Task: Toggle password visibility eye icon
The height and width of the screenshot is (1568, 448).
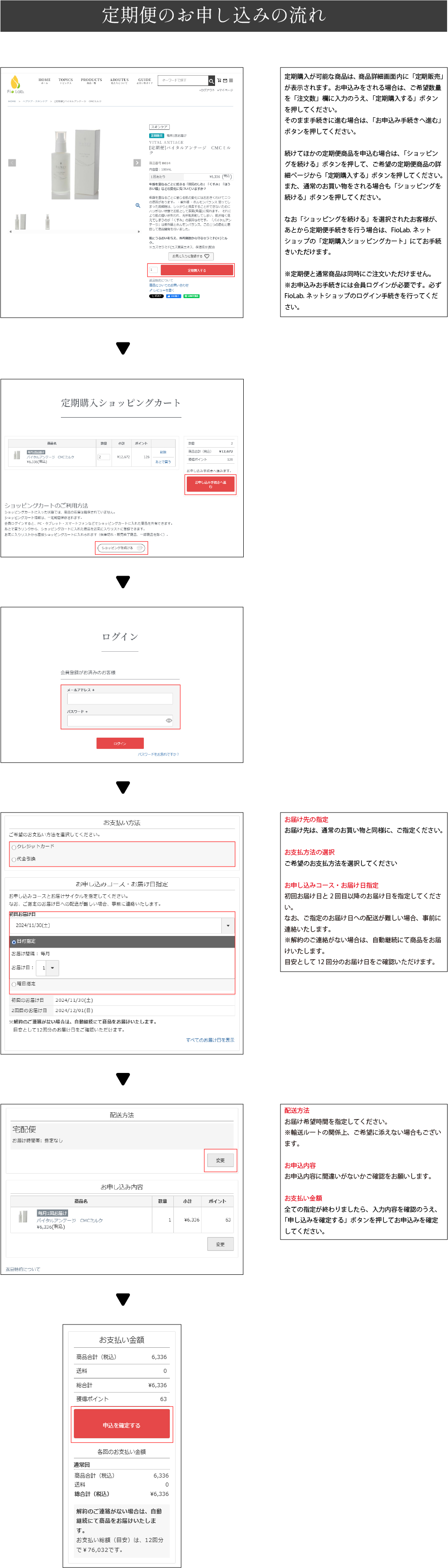Action: coord(169,721)
